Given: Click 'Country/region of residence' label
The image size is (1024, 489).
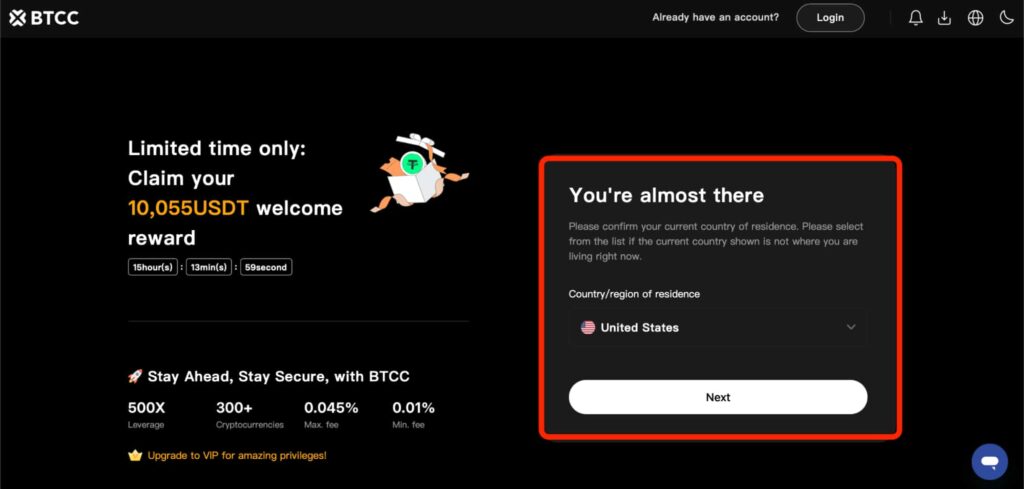Looking at the screenshot, I should coord(634,294).
